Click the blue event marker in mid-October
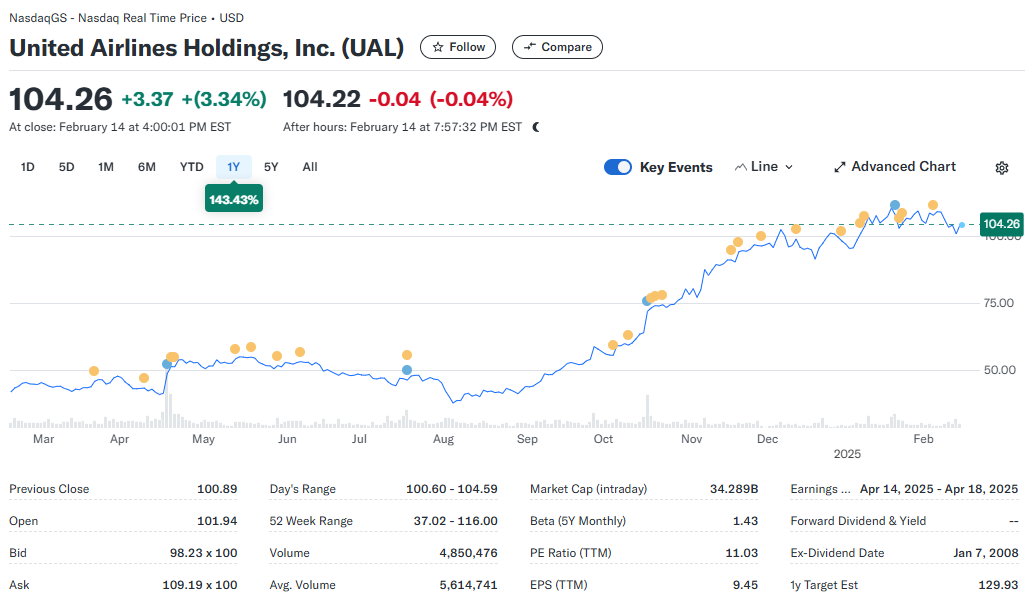 [647, 301]
